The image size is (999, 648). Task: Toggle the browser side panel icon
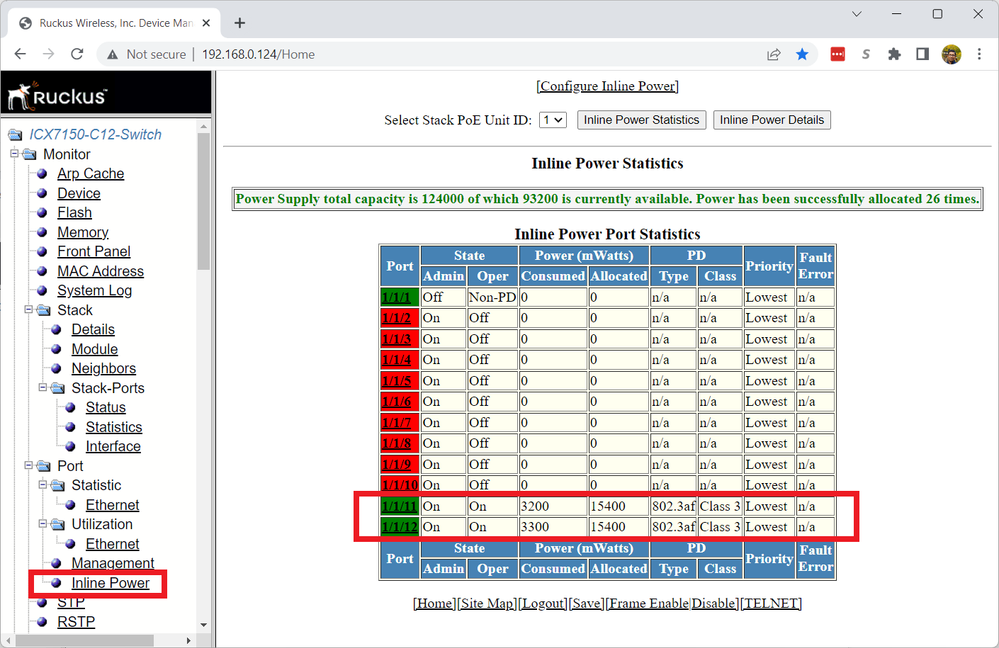coord(922,54)
